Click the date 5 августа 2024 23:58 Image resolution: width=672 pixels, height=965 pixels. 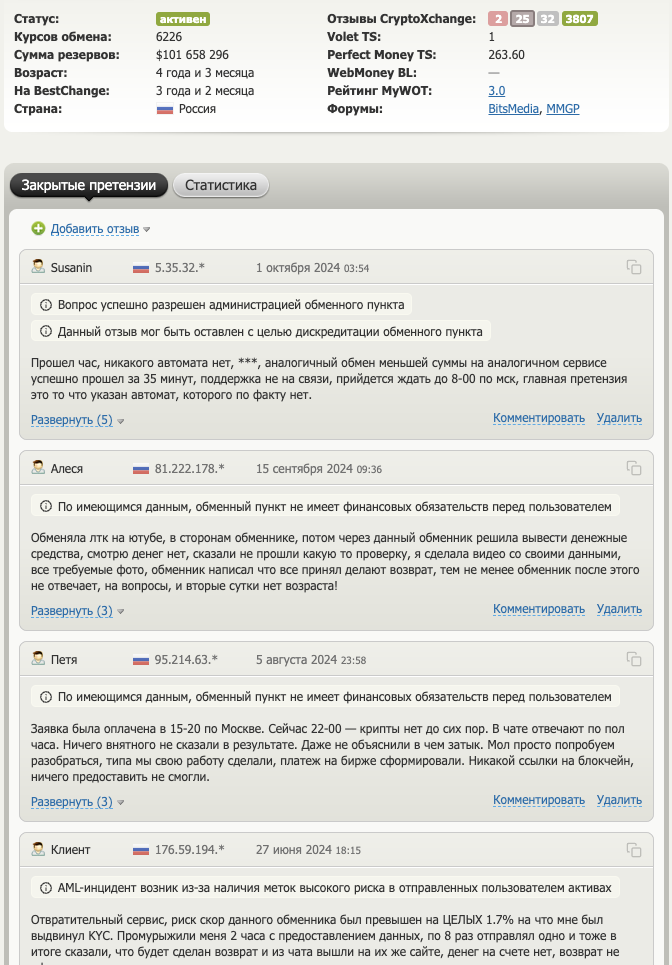[x=311, y=659]
